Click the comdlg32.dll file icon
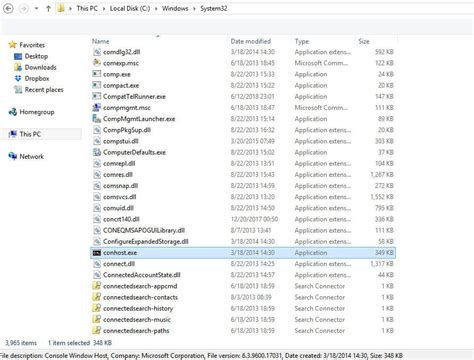Screen dimensions: 474x360 click(x=97, y=52)
